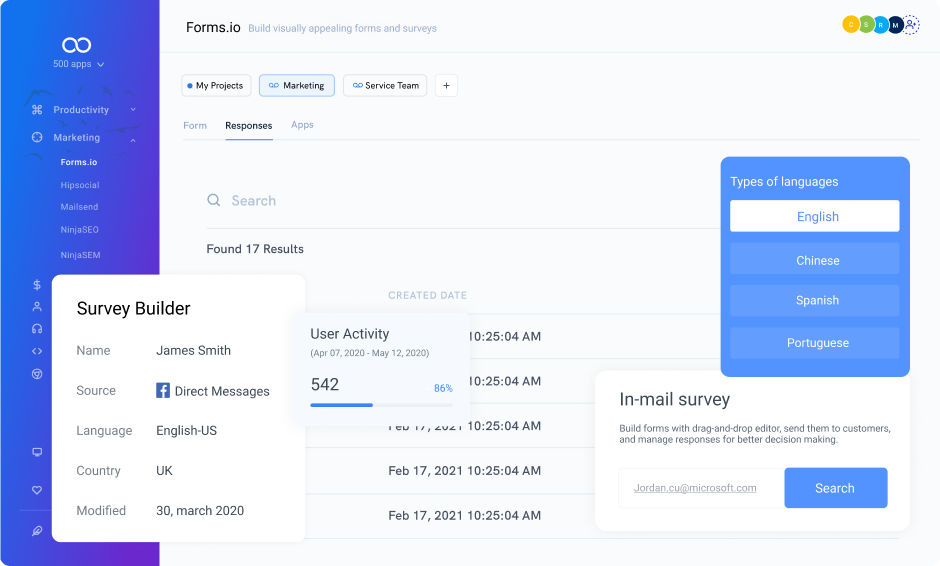
Task: Open the dollar sign sidebar icon
Action: click(37, 285)
